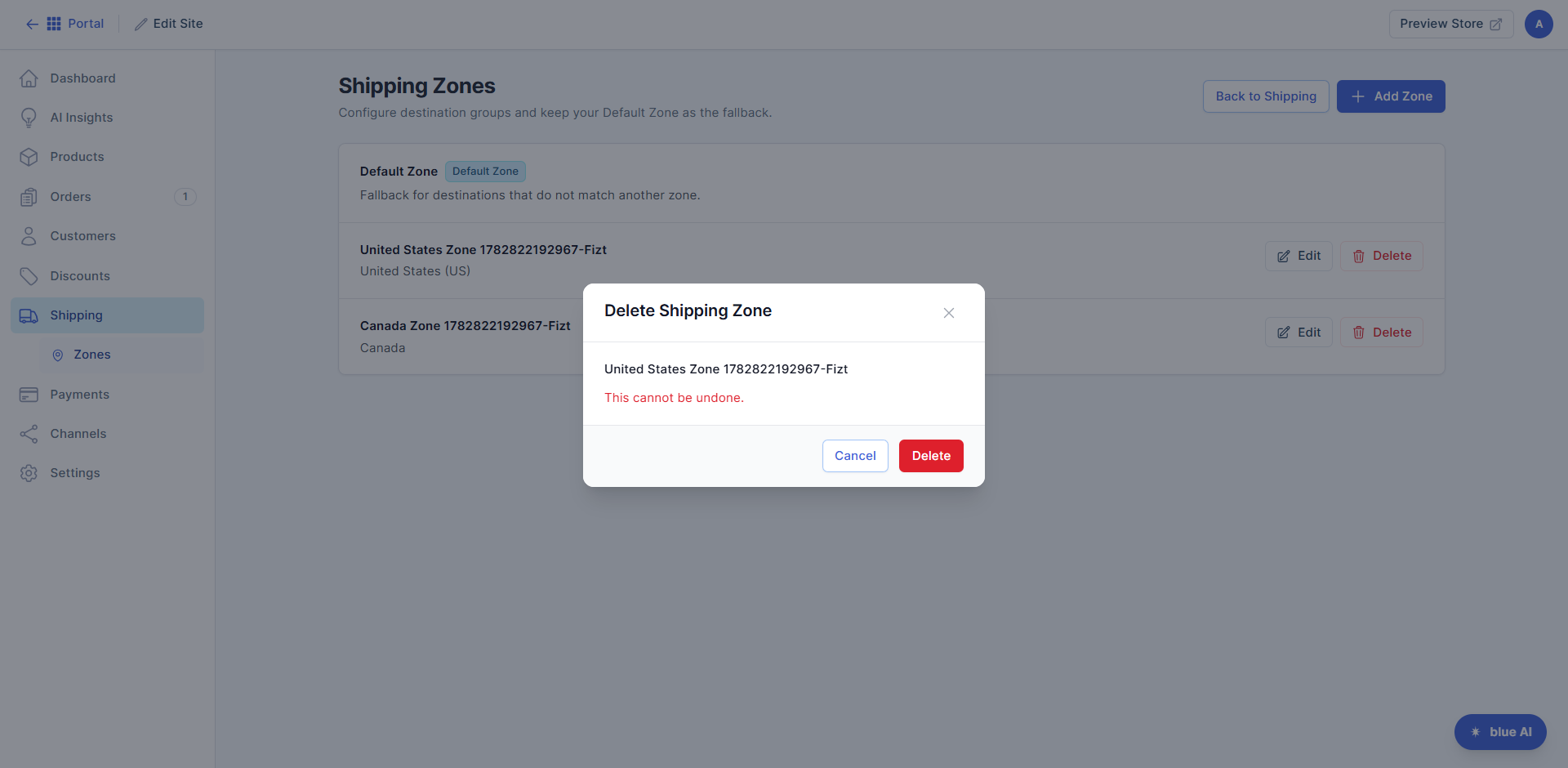Edit the United States Zone
1568x768 pixels.
1298,256
